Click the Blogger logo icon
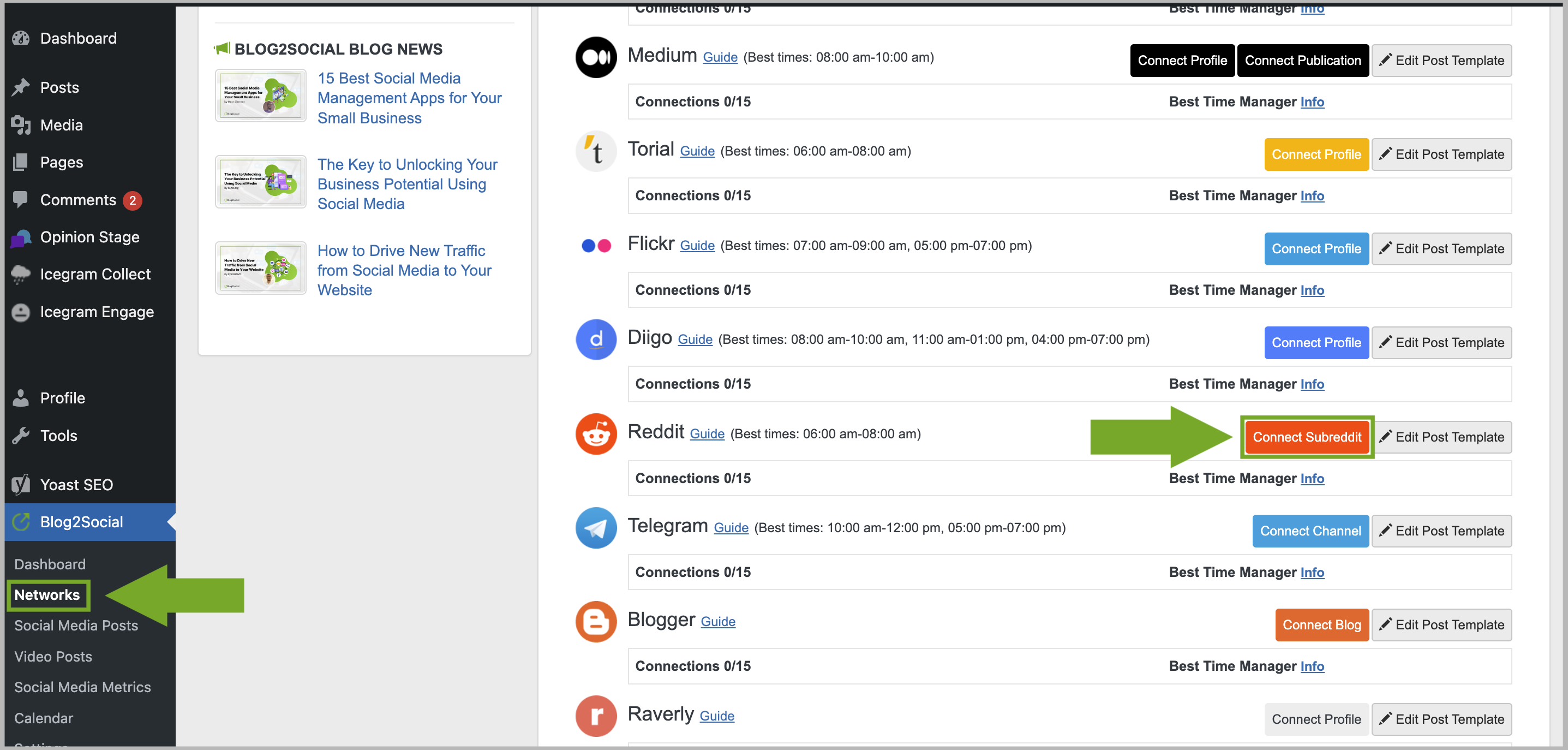Image resolution: width=1568 pixels, height=750 pixels. coord(596,622)
